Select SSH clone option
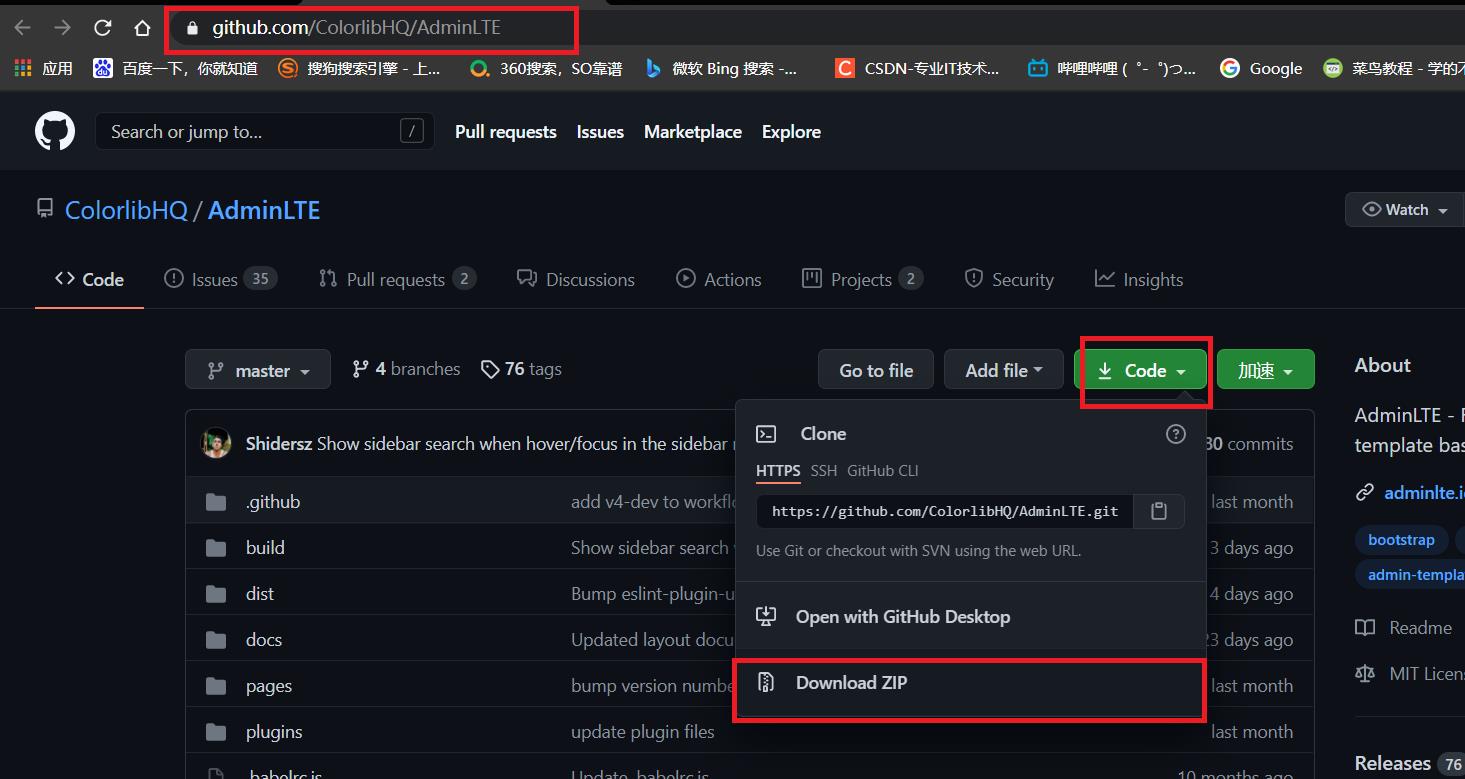 (x=824, y=470)
